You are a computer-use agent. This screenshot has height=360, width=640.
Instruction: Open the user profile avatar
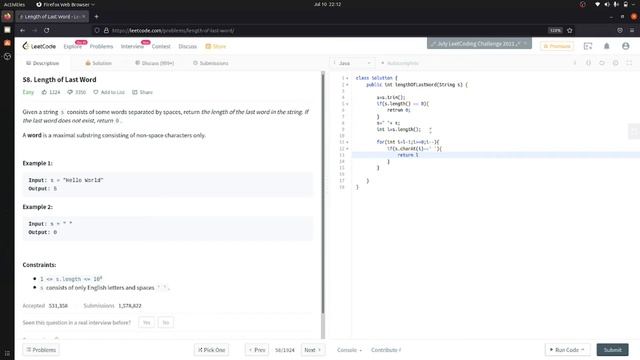tap(625, 46)
